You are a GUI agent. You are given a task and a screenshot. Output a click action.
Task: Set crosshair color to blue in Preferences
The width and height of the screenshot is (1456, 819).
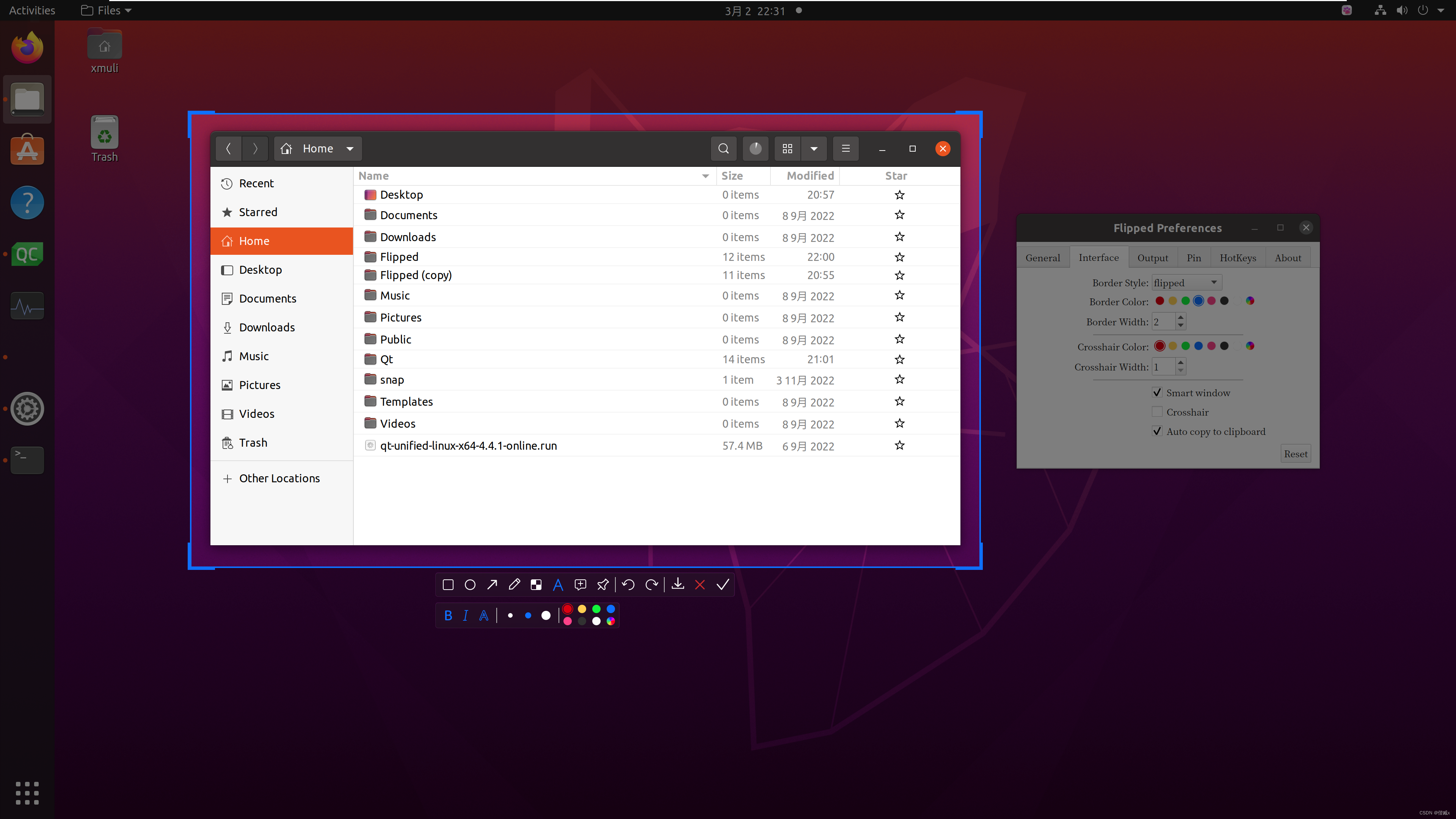pos(1198,346)
